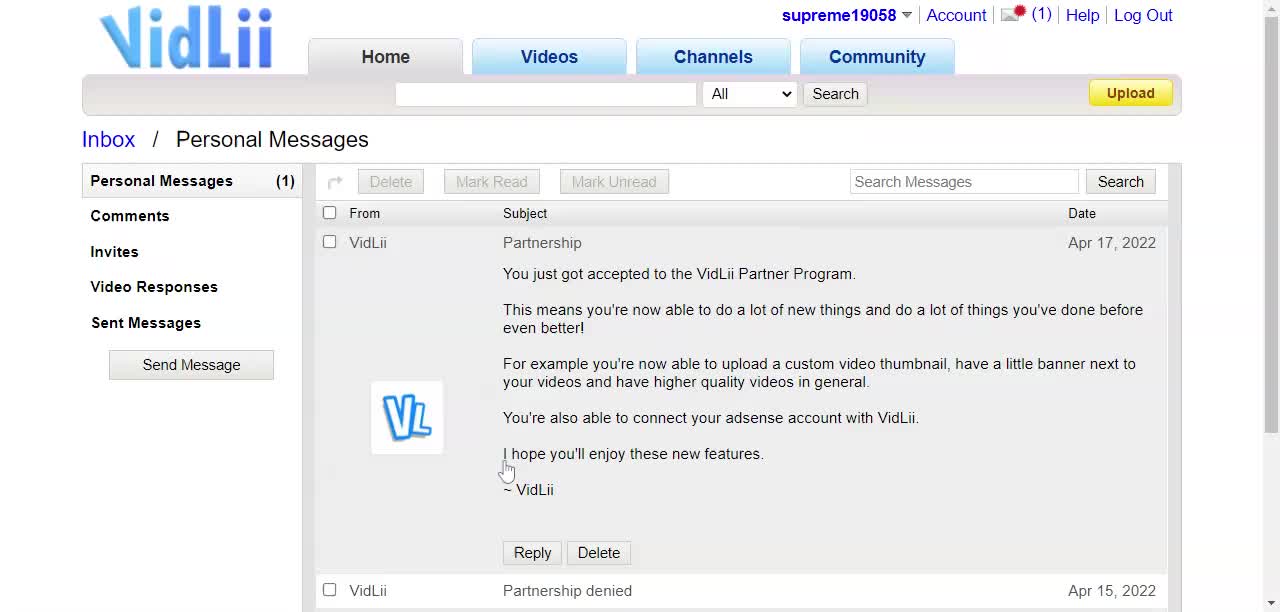
Task: Switch to the Videos tab
Action: [x=549, y=57]
